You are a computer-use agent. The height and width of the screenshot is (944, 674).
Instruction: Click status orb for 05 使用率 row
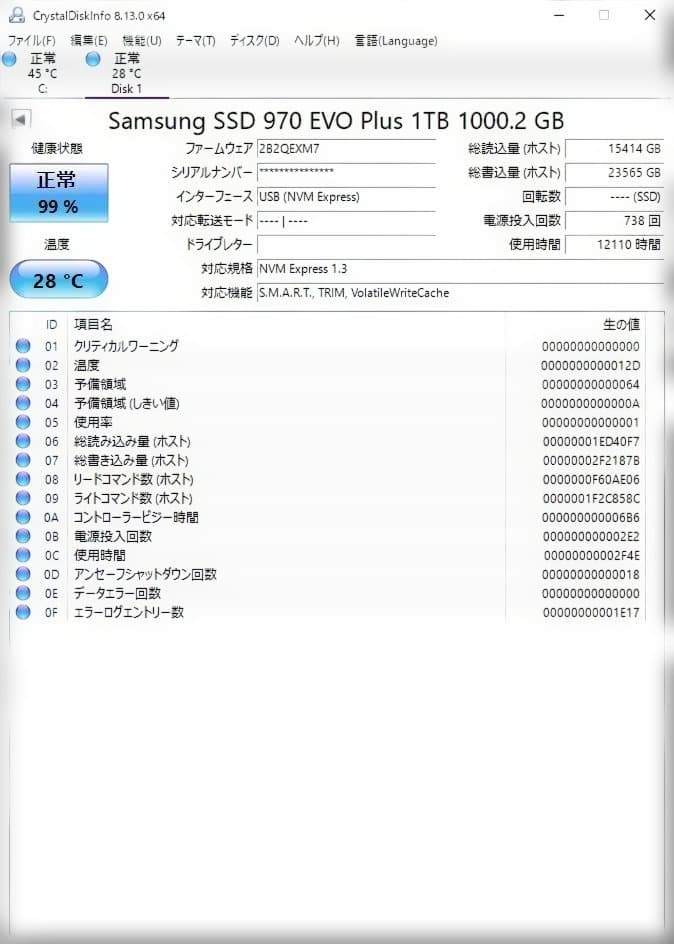[x=23, y=422]
